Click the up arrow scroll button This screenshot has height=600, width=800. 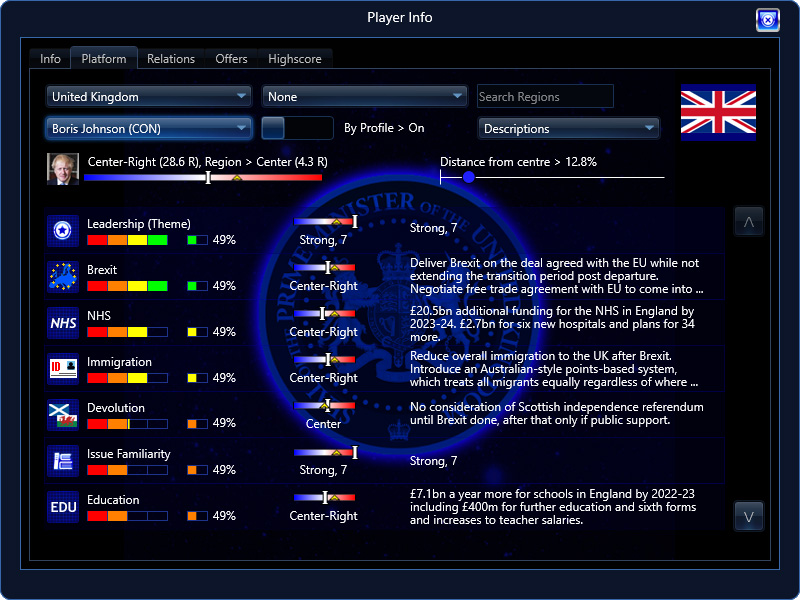(749, 220)
